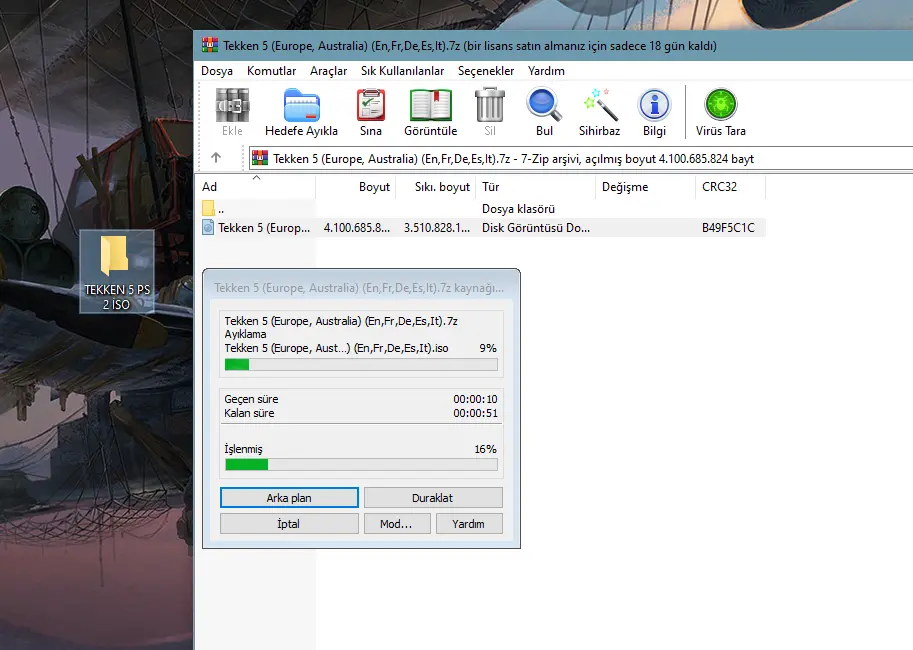Launch the Sihirbaz wizard icon

599,105
